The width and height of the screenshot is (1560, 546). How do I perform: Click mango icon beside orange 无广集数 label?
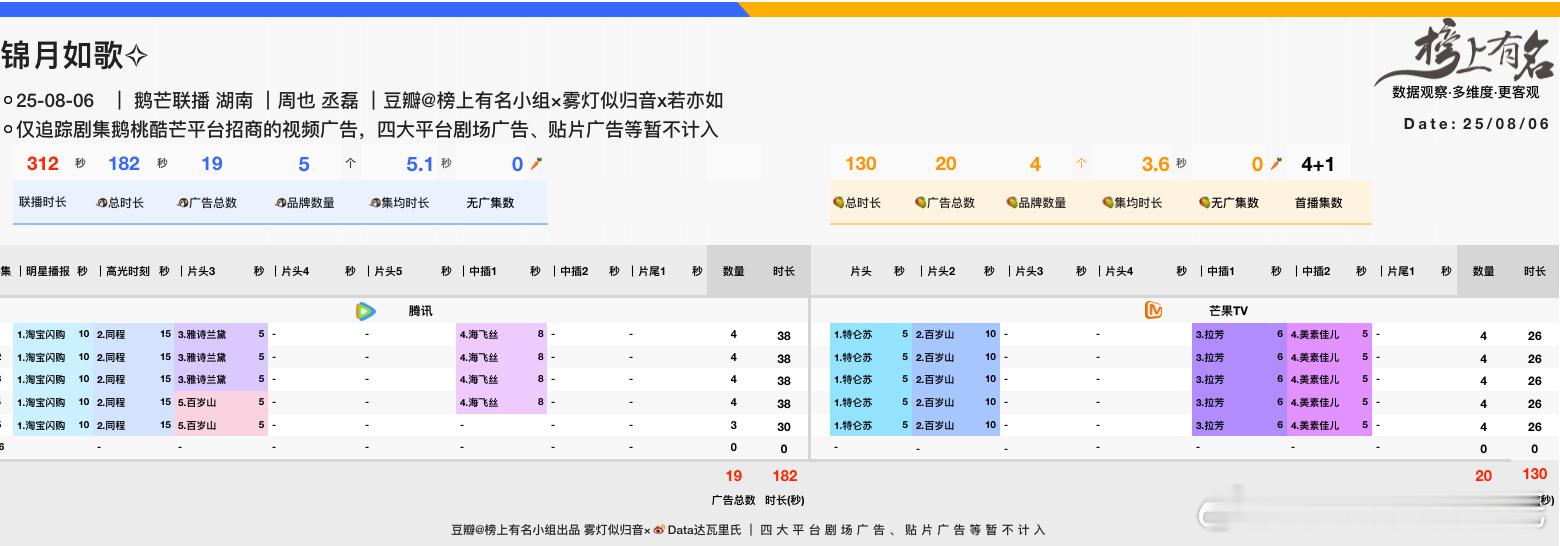pos(1204,203)
